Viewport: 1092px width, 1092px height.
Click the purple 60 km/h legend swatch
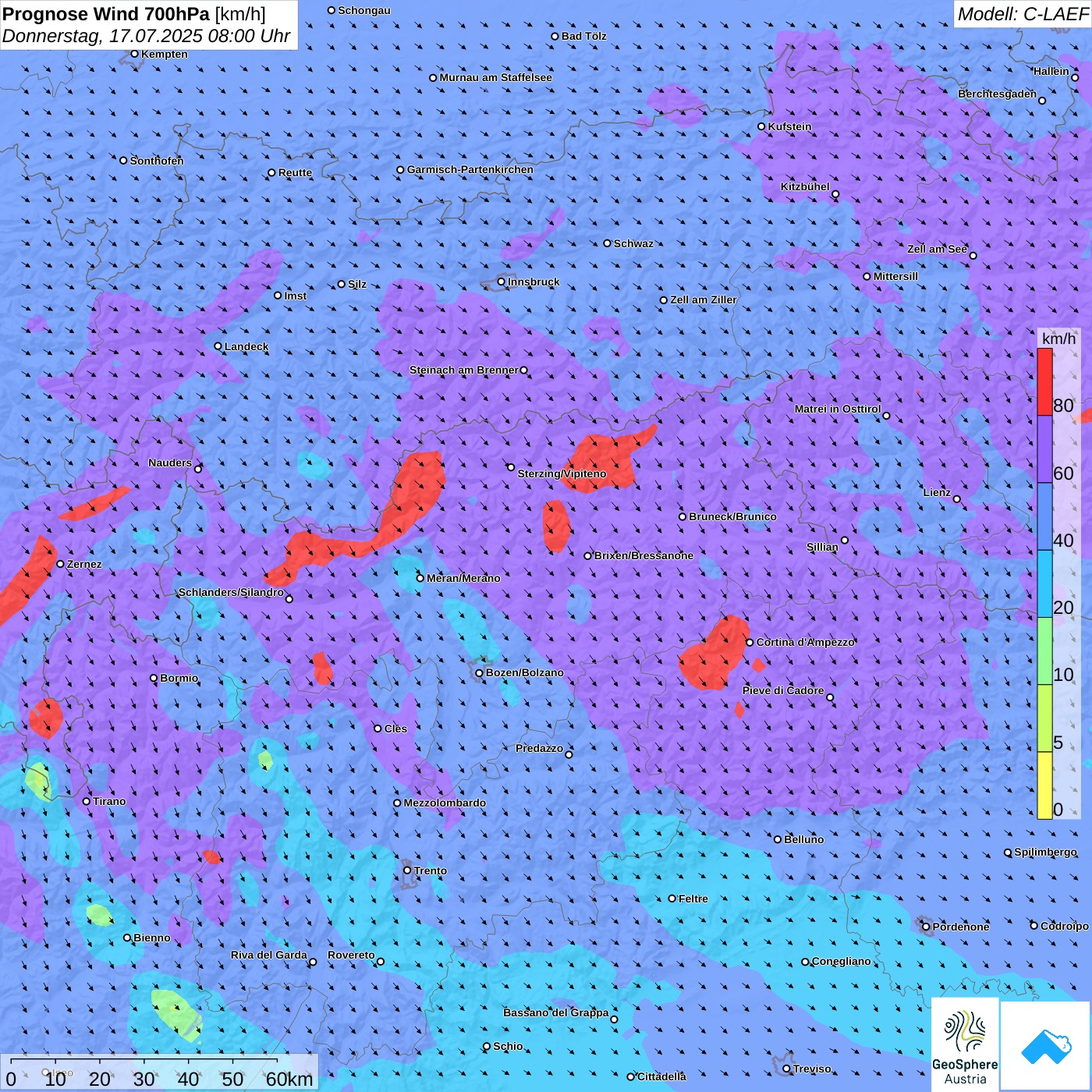pos(1044,449)
